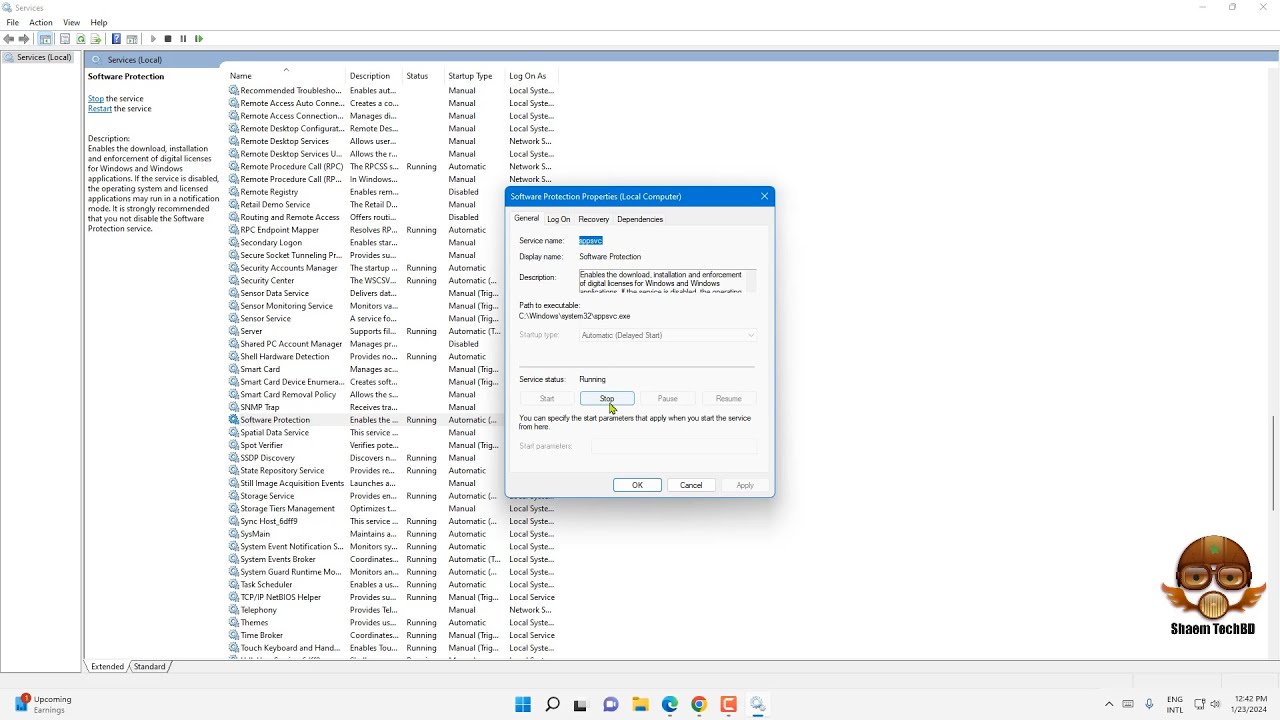Open the orange Camtasia icon on taskbar

(728, 705)
